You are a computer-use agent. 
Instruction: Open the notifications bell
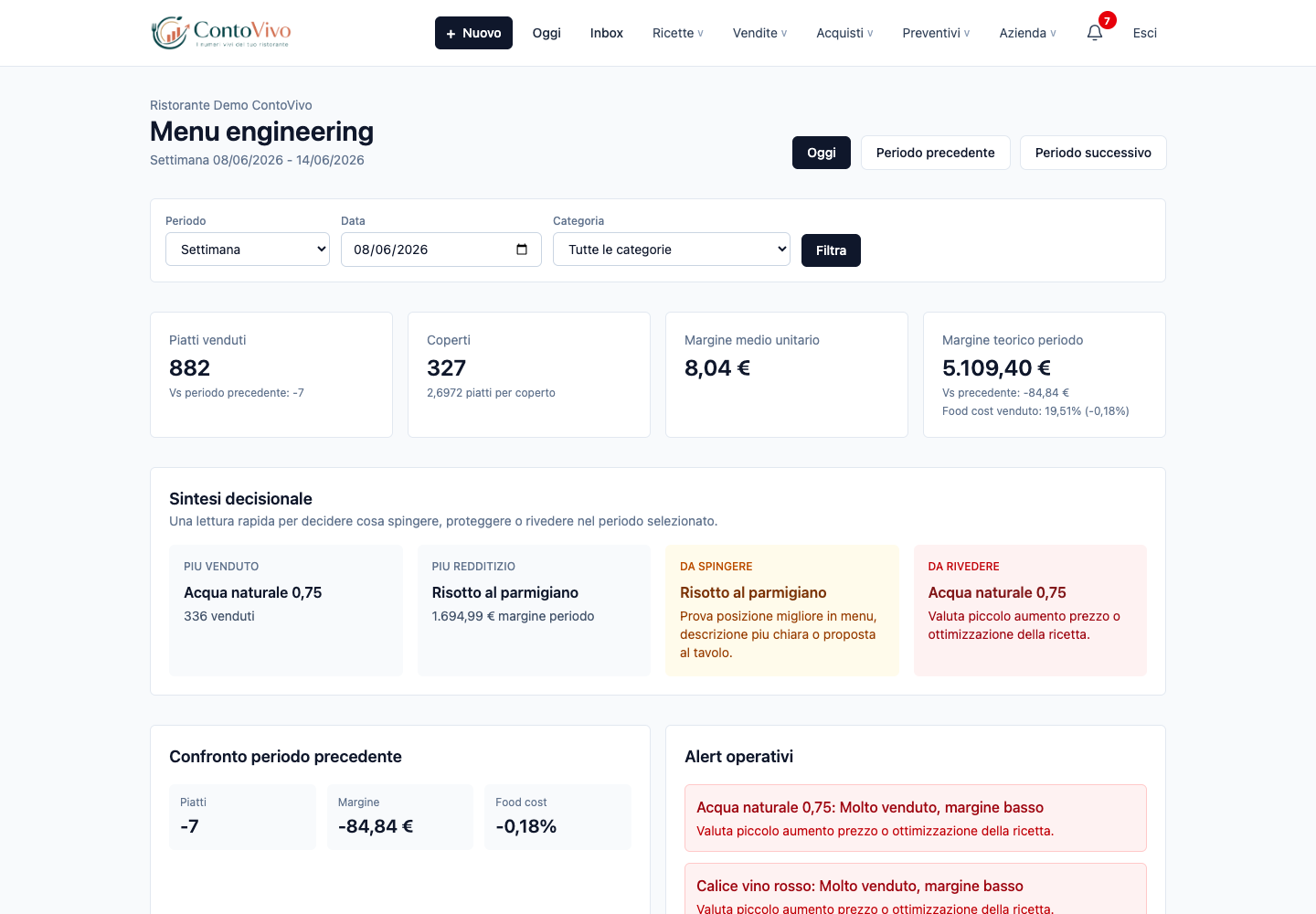tap(1095, 33)
